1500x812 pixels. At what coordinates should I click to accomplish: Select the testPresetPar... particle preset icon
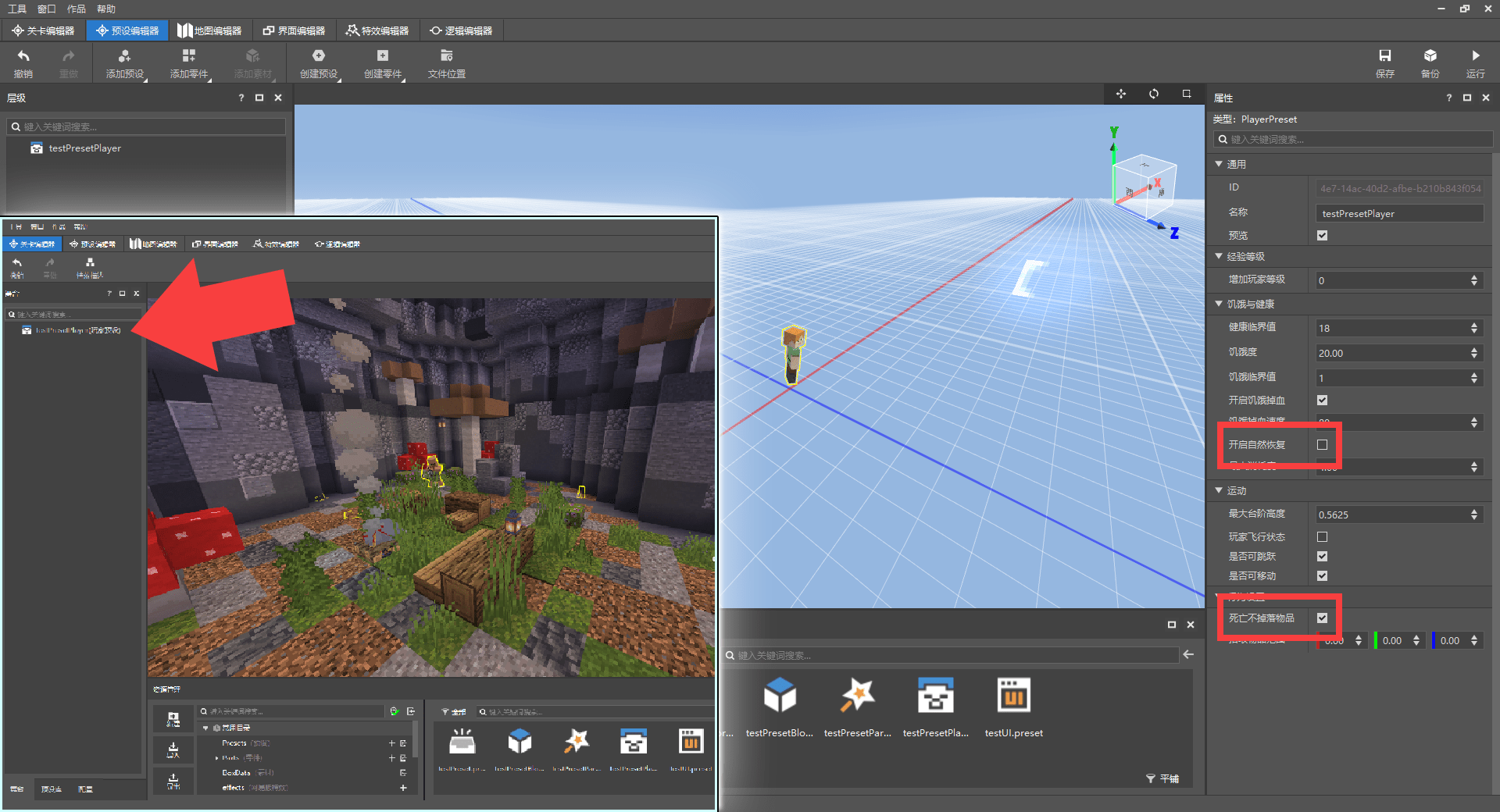click(857, 695)
